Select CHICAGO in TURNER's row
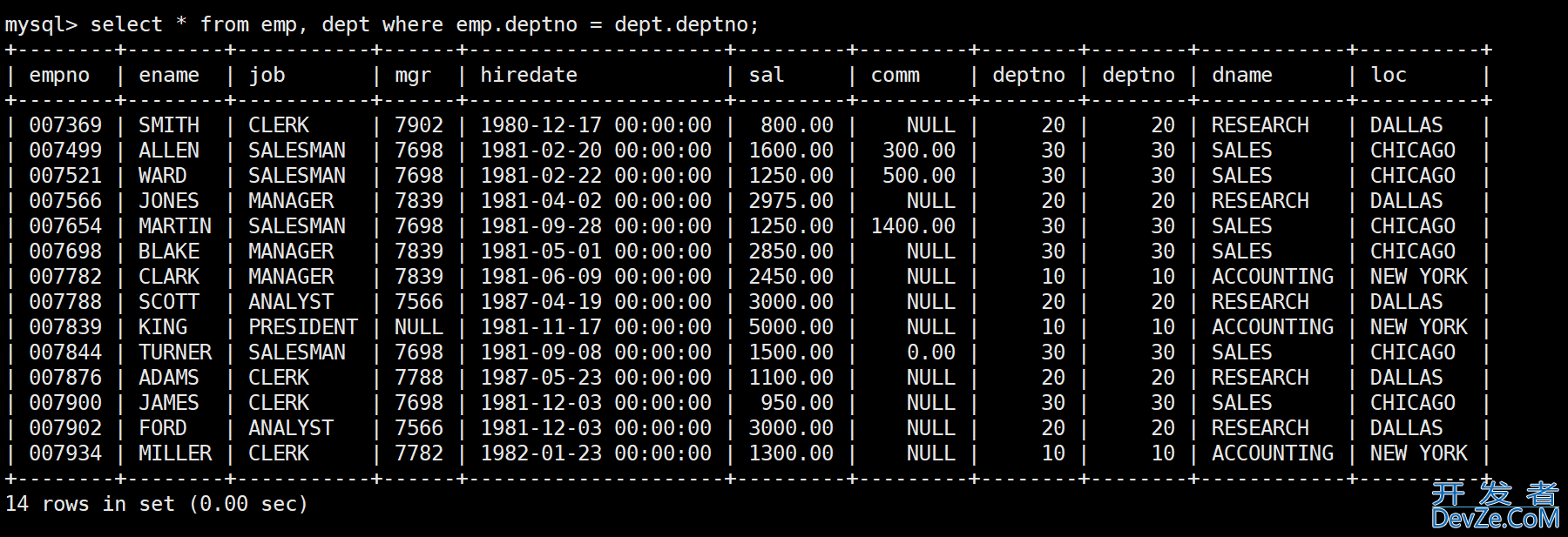 pos(1413,352)
